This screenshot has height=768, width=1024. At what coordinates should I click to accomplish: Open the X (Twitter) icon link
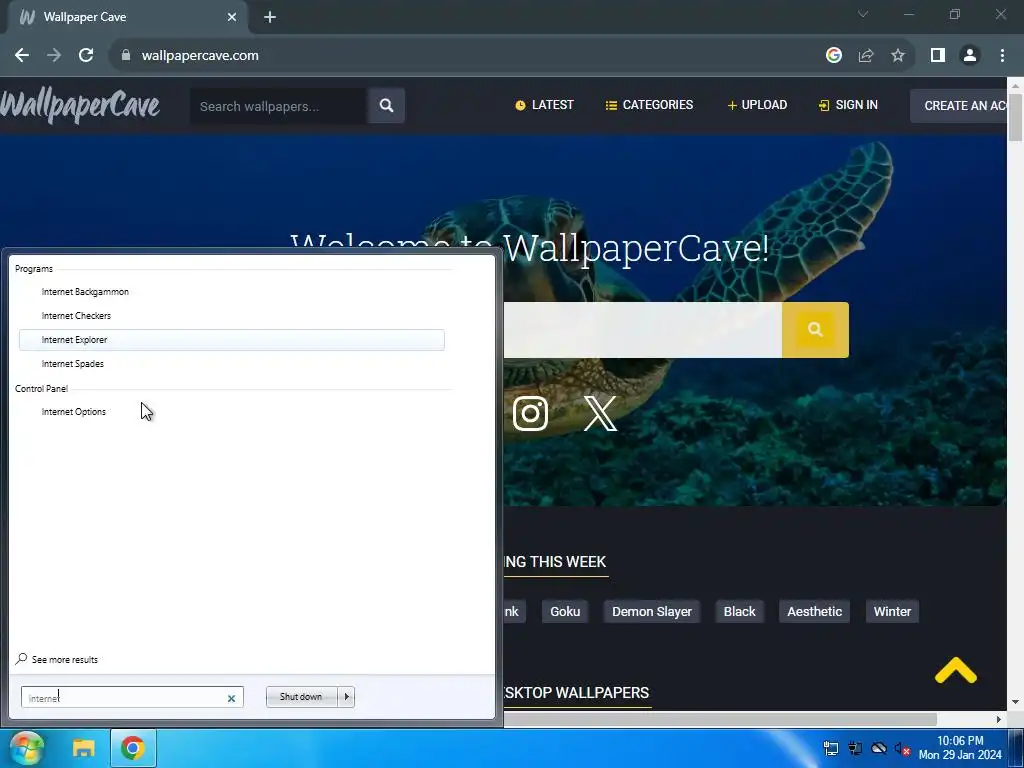pyautogui.click(x=600, y=413)
